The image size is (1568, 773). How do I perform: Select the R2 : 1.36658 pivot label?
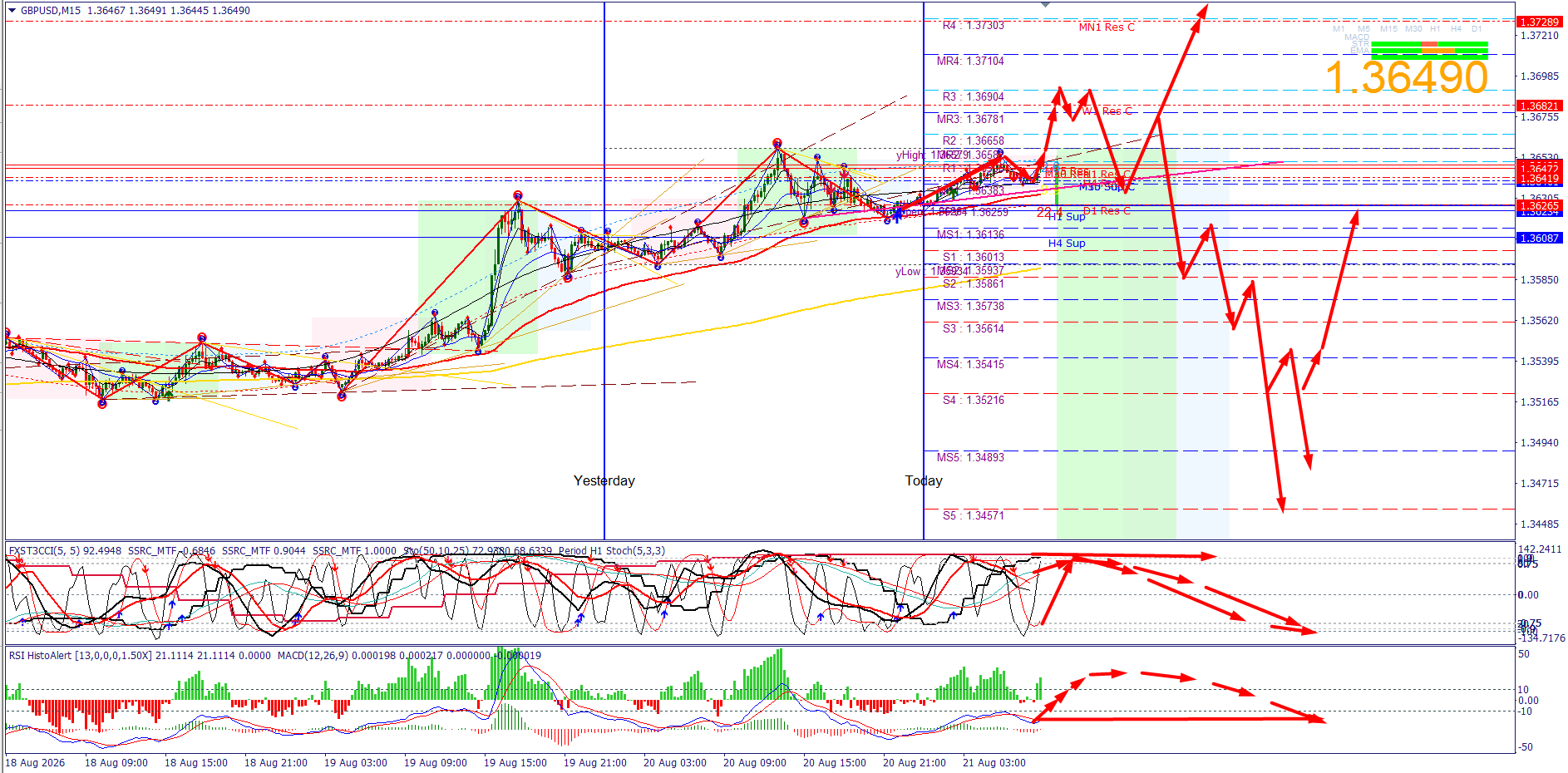click(x=974, y=140)
